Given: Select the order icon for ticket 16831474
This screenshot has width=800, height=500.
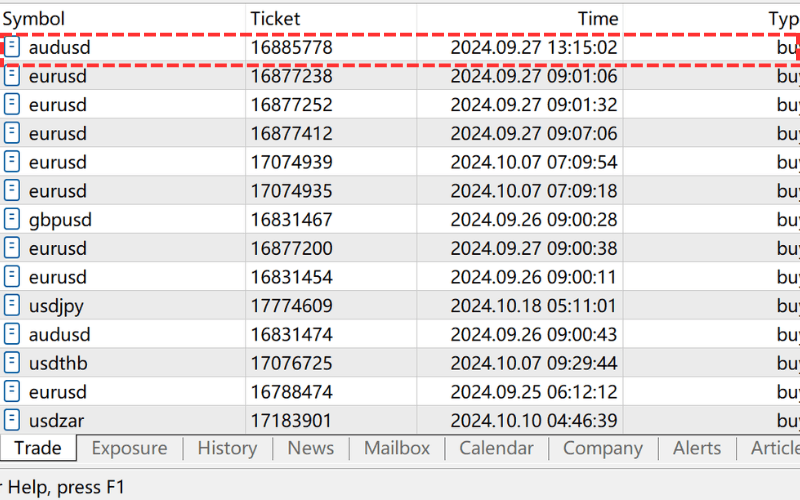Looking at the screenshot, I should coord(13,334).
